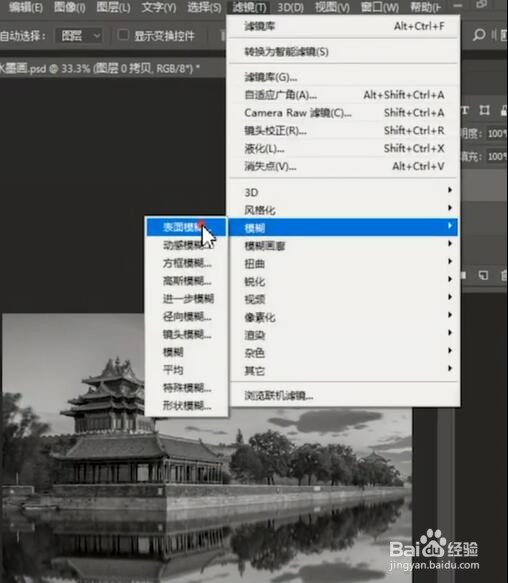Viewport: 508px width, 583px height.
Task: Open the 帮助 menu
Action: tap(425, 7)
